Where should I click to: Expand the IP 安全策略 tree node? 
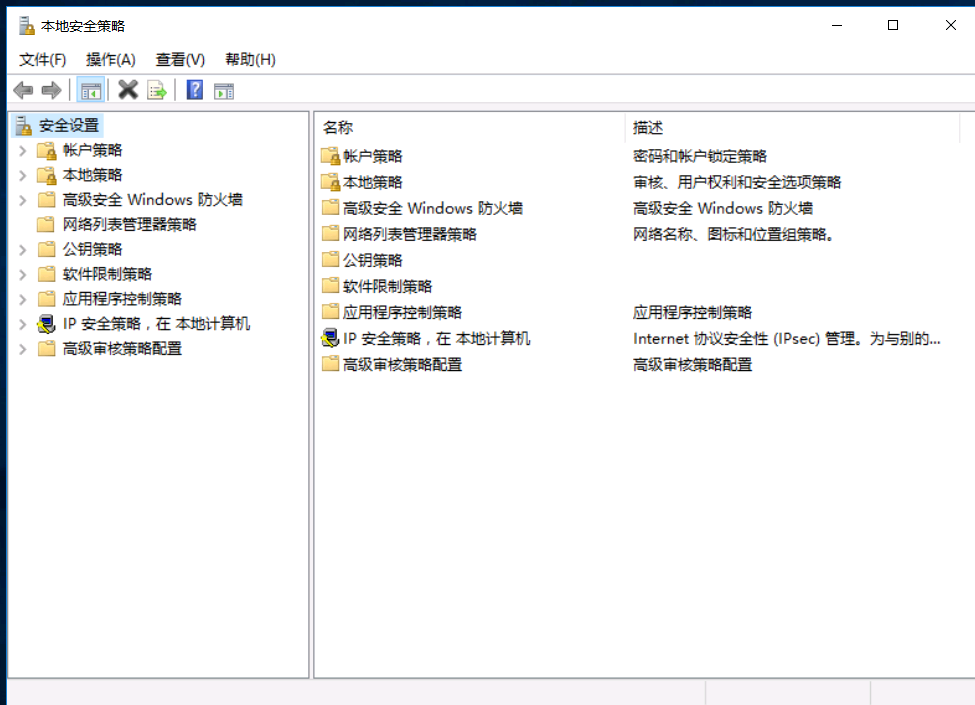coord(22,325)
